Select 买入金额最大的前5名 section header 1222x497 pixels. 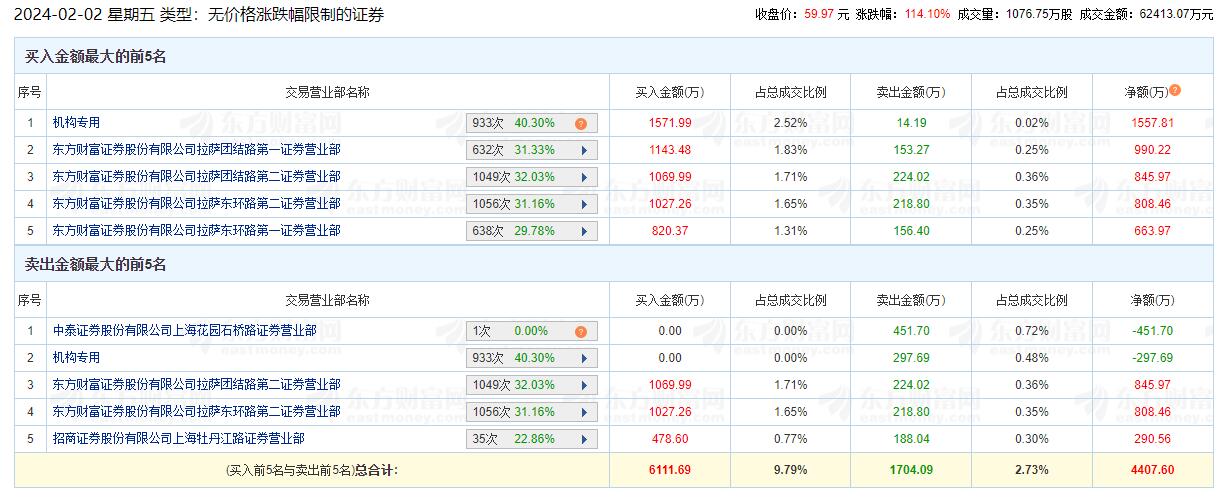click(95, 57)
